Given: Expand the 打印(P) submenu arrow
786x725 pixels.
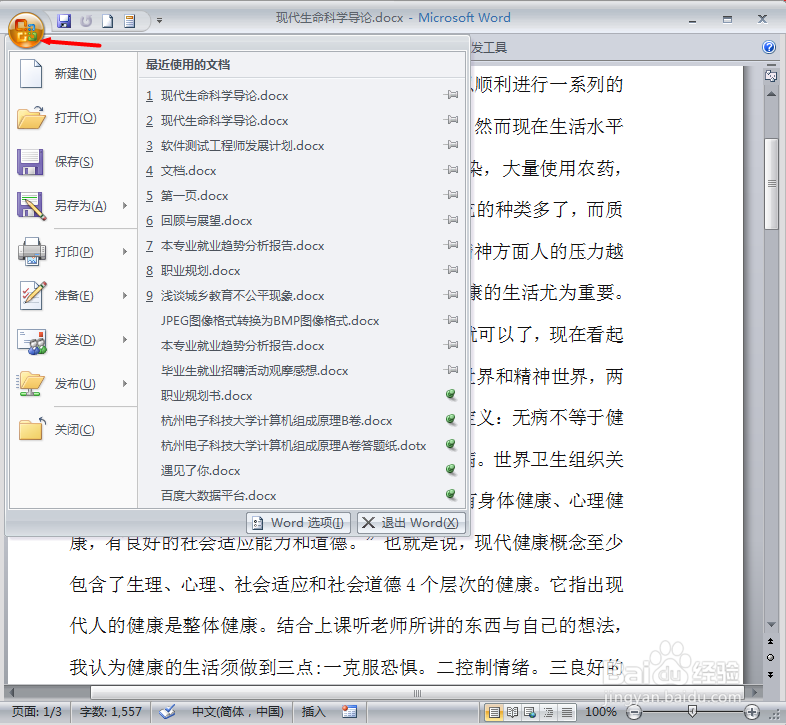Looking at the screenshot, I should [x=125, y=251].
